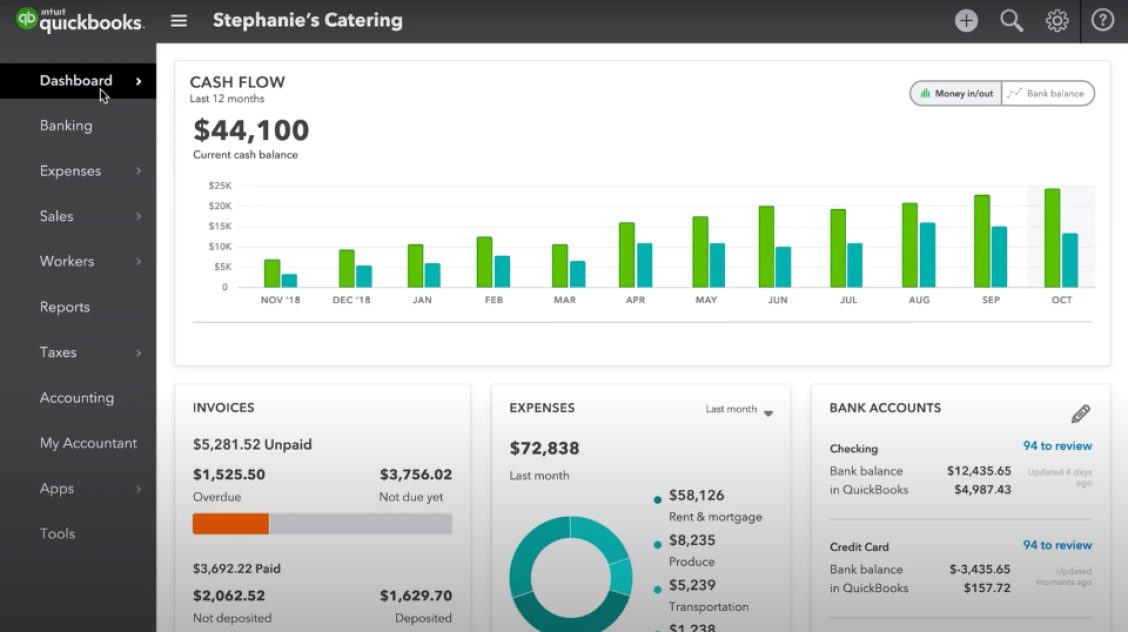Click the Credit Card balance $-3,435.65
The image size is (1128, 632).
point(979,569)
